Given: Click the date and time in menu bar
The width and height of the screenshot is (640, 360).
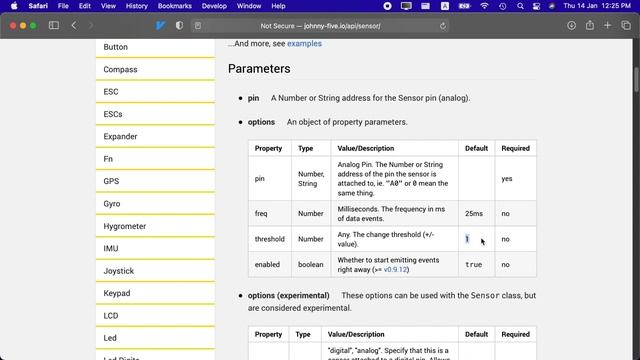Looking at the screenshot, I should coord(597,6).
